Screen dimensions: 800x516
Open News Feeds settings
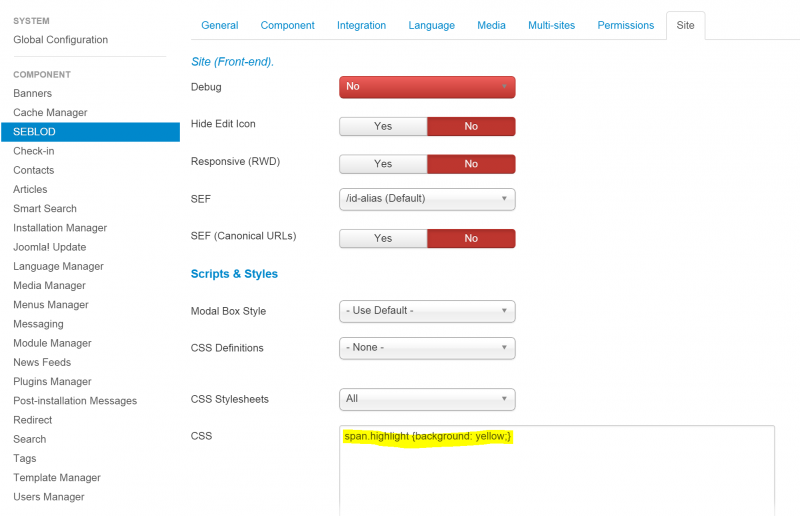[42, 362]
